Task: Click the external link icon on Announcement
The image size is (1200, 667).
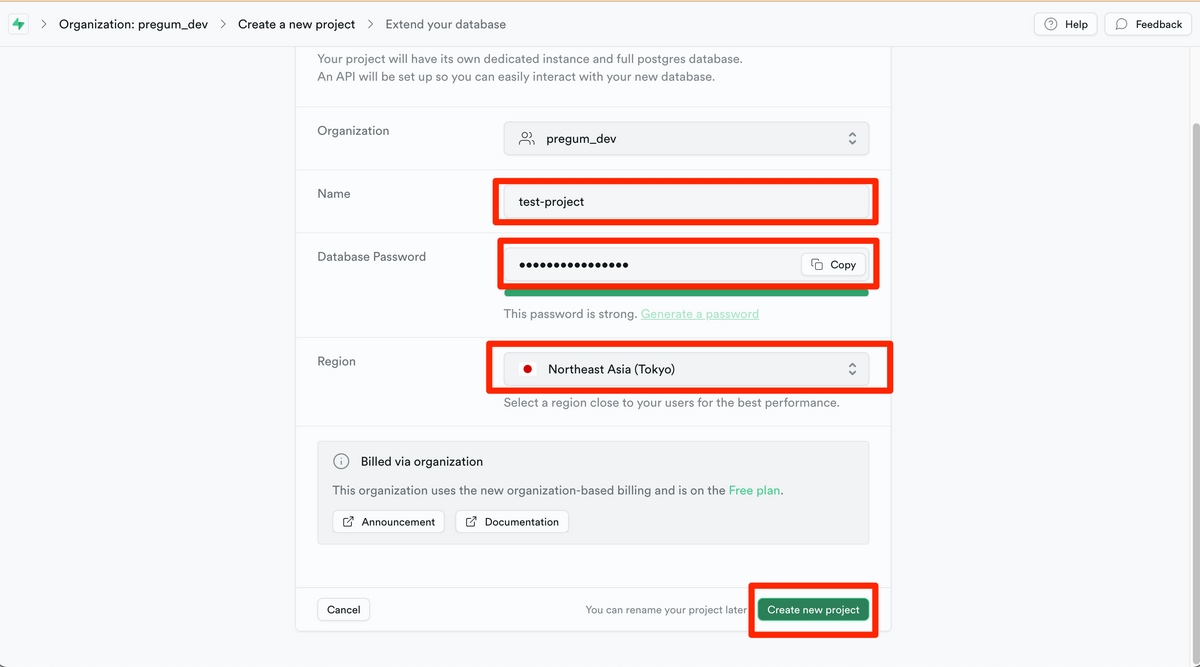Action: 348,522
